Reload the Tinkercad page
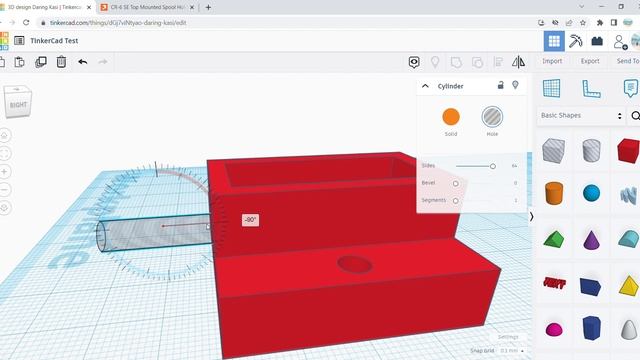The image size is (640, 360). pyautogui.click(x=26, y=22)
